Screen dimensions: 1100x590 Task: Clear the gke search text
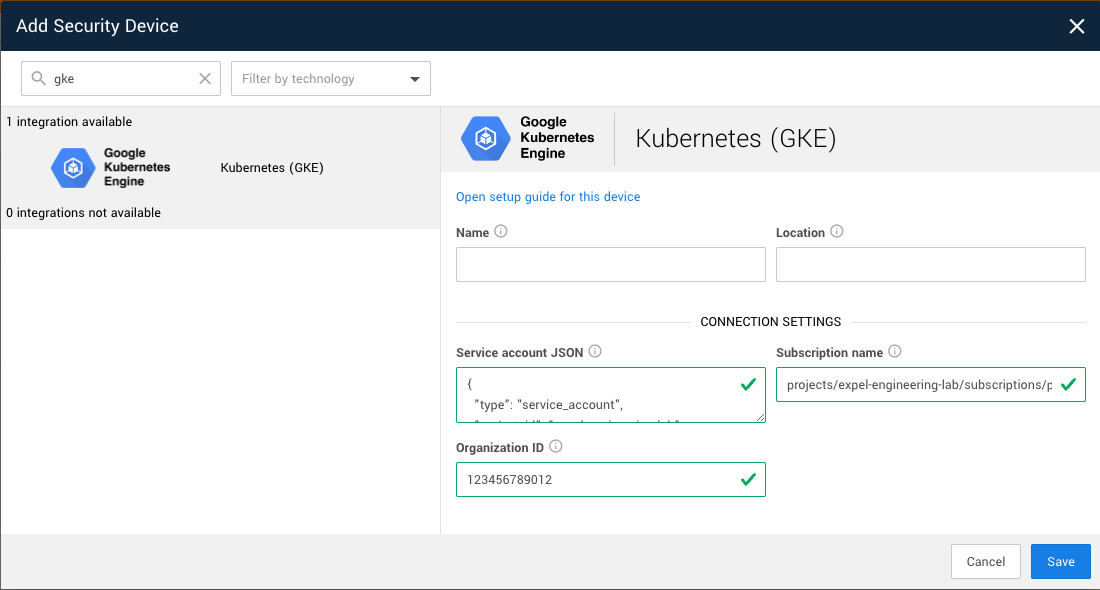[205, 79]
